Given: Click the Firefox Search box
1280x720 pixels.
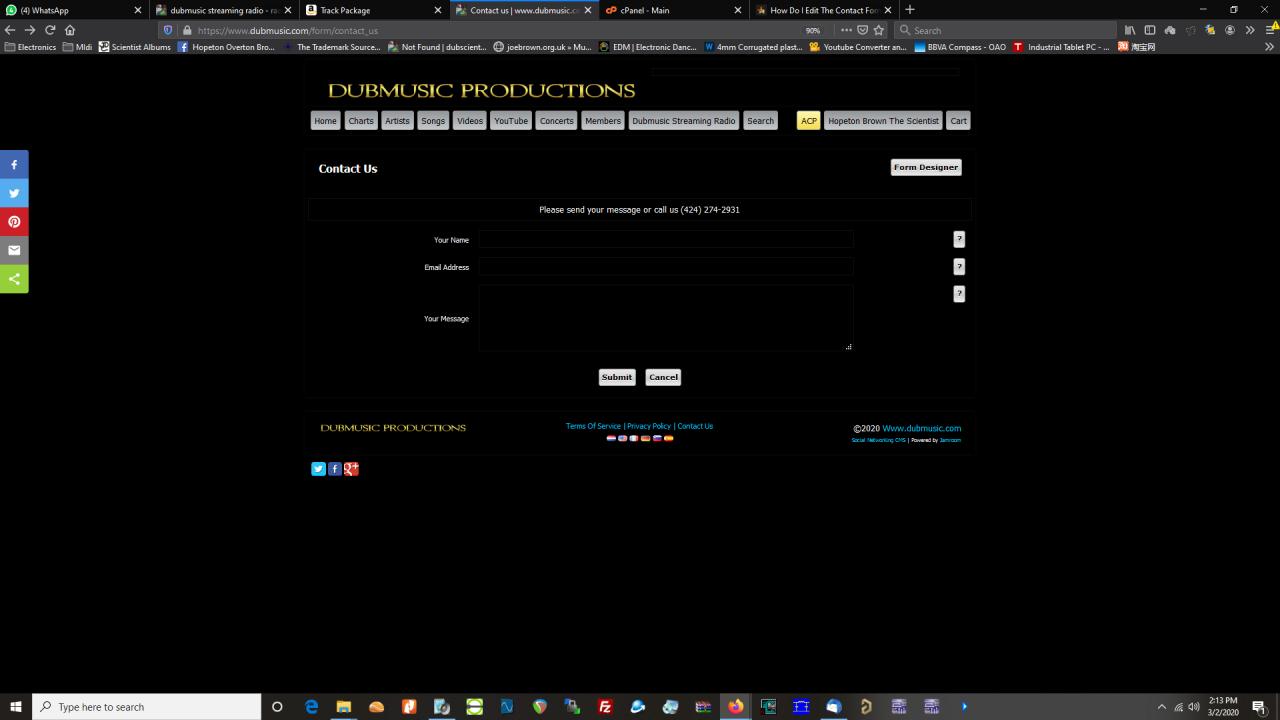Looking at the screenshot, I should pos(1005,30).
